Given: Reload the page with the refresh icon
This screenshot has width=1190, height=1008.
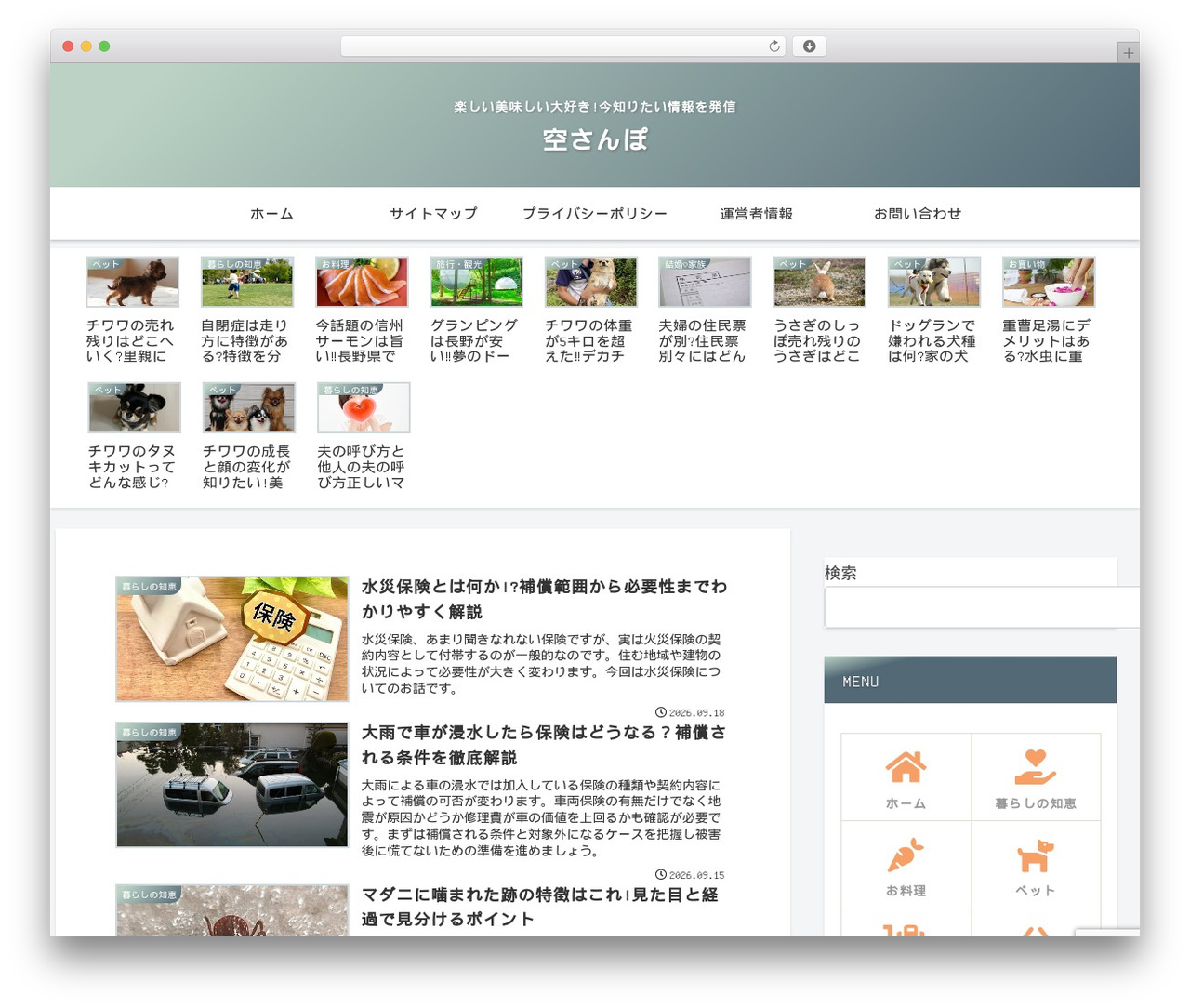Looking at the screenshot, I should pos(774,46).
